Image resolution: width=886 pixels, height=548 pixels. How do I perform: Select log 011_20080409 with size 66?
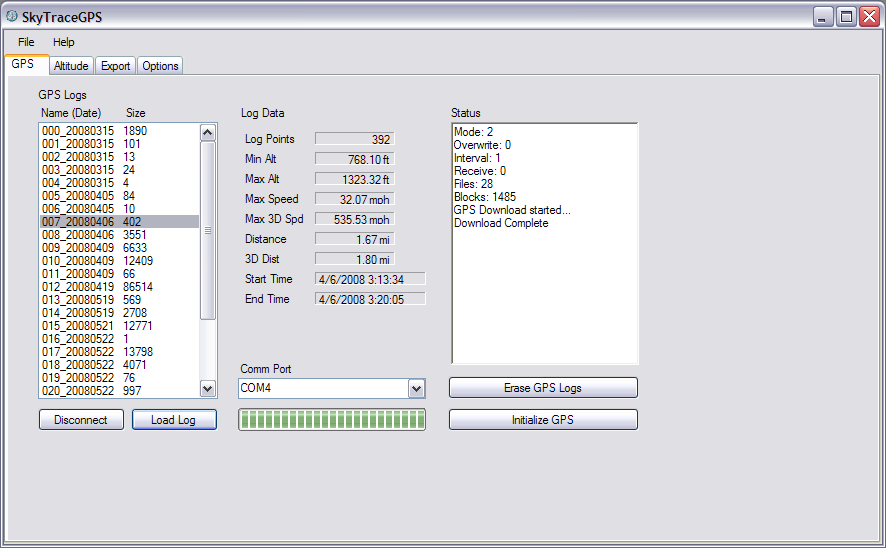pos(119,273)
